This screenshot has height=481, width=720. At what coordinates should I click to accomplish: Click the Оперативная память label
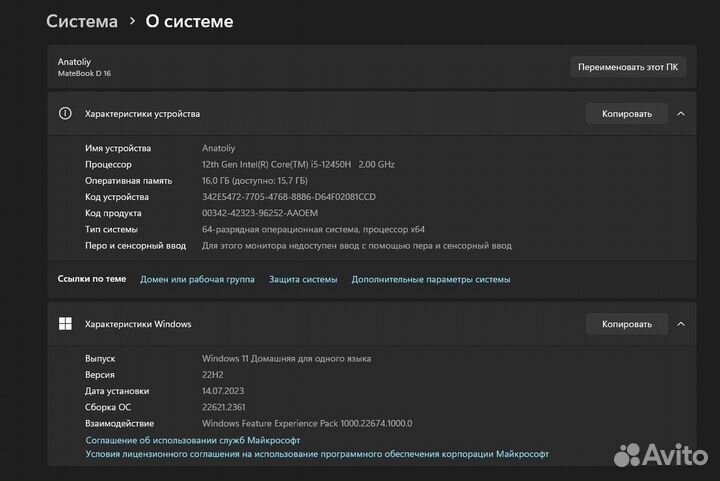pos(129,180)
